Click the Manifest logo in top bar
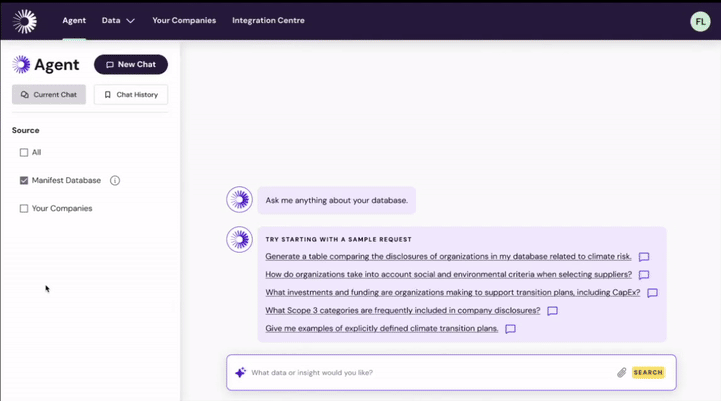Image resolution: width=721 pixels, height=401 pixels. 24,20
